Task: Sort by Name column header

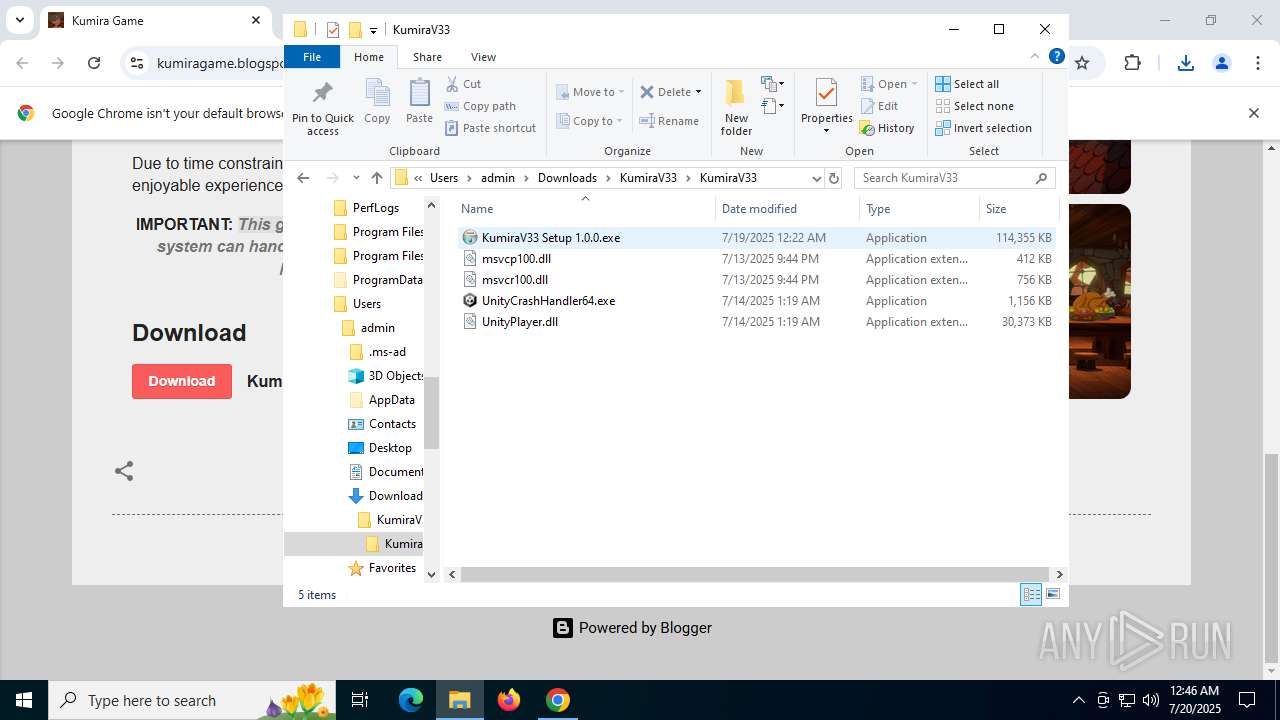Action: pos(585,209)
